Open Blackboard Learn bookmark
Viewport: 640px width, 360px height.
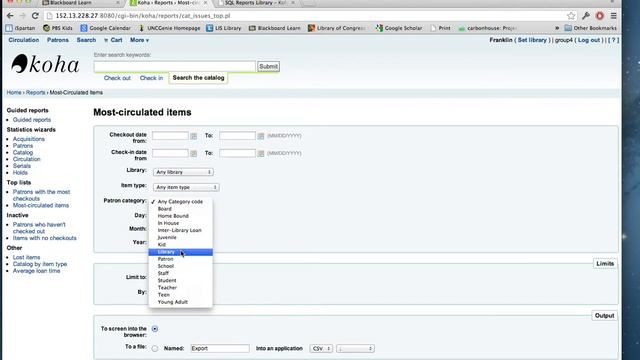pyautogui.click(x=274, y=28)
